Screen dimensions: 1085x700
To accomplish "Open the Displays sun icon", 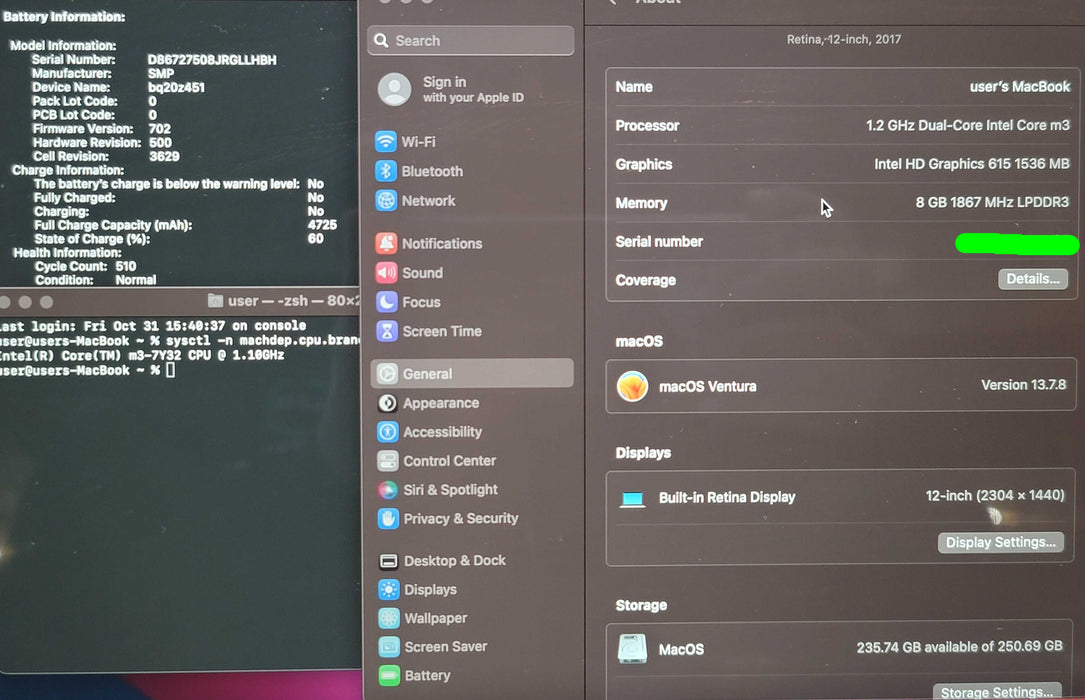I will pos(389,589).
